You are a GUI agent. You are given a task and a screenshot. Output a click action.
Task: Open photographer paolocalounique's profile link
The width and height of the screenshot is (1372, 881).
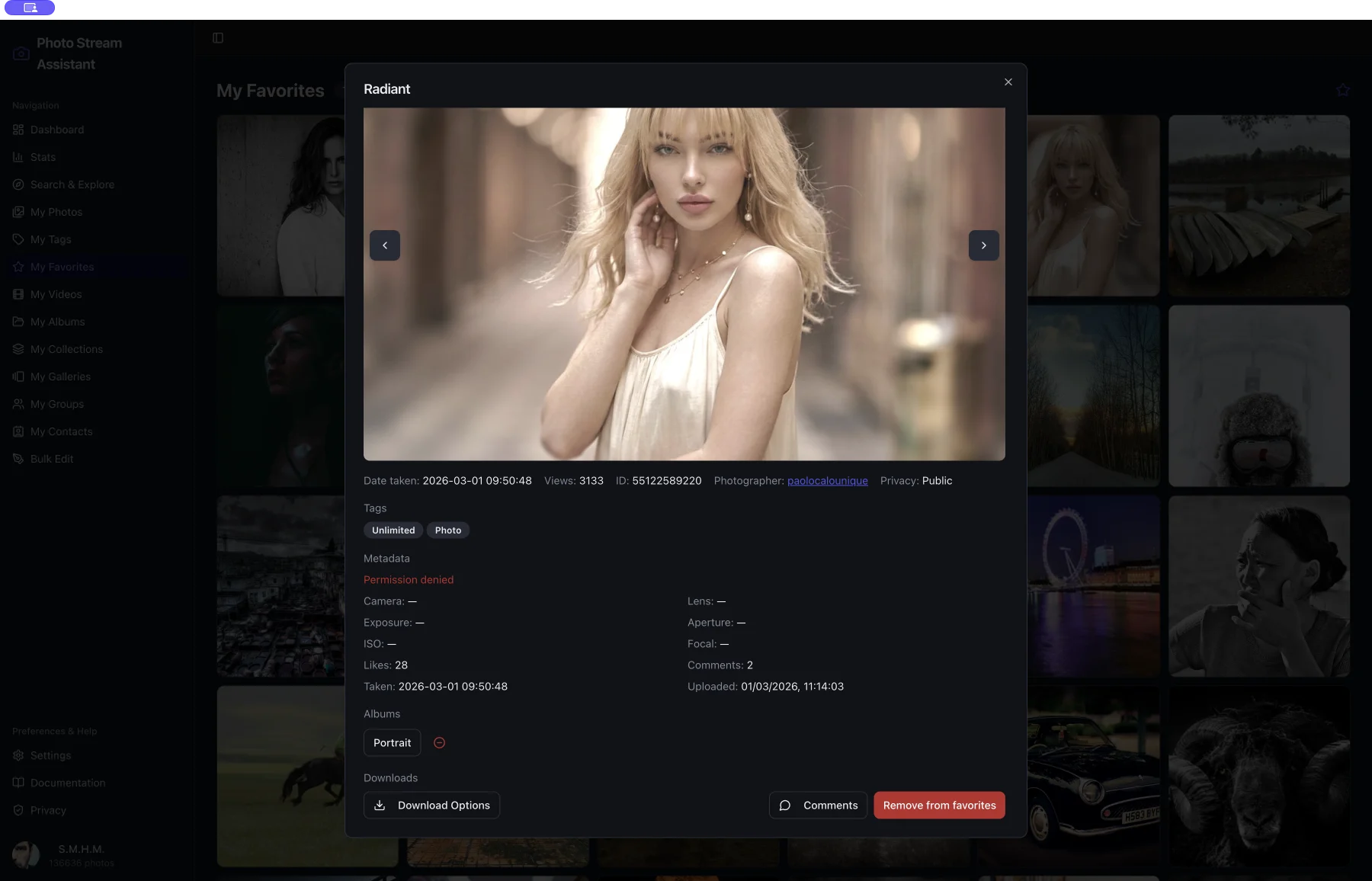827,481
